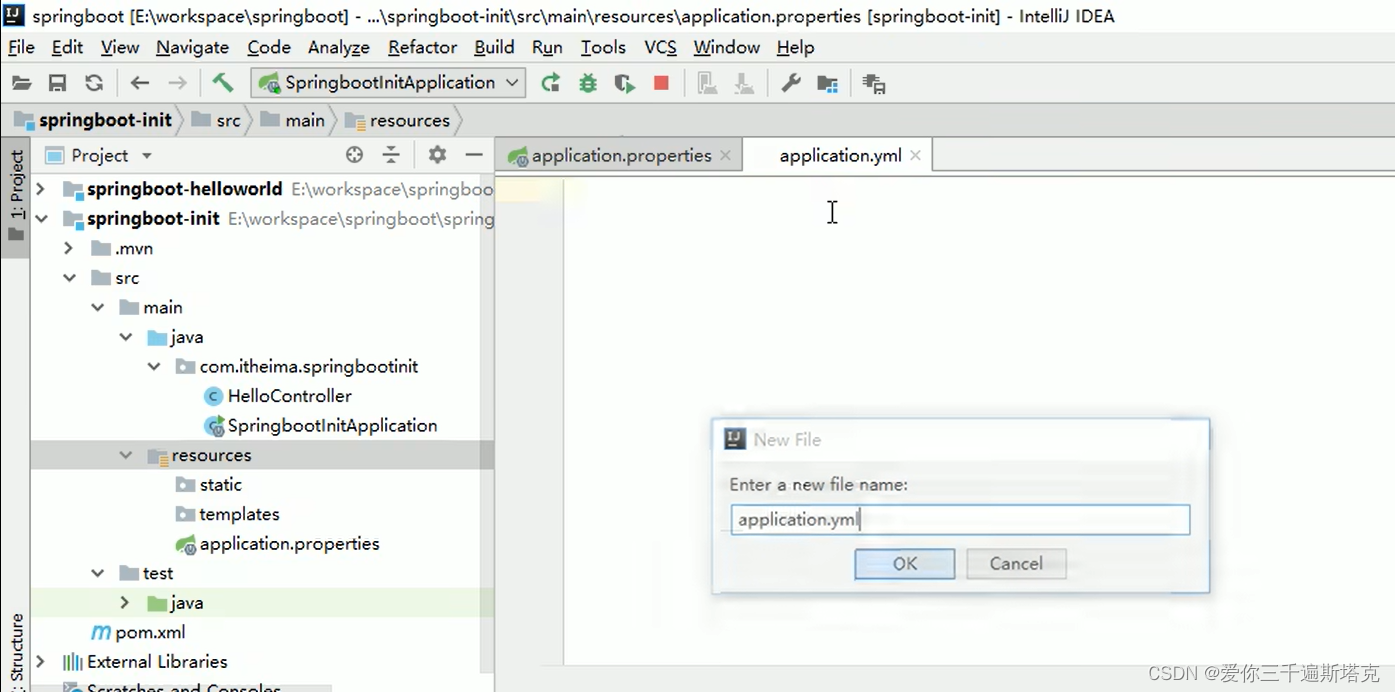1395x692 pixels.
Task: Build project with the hammer icon
Action: tap(223, 82)
